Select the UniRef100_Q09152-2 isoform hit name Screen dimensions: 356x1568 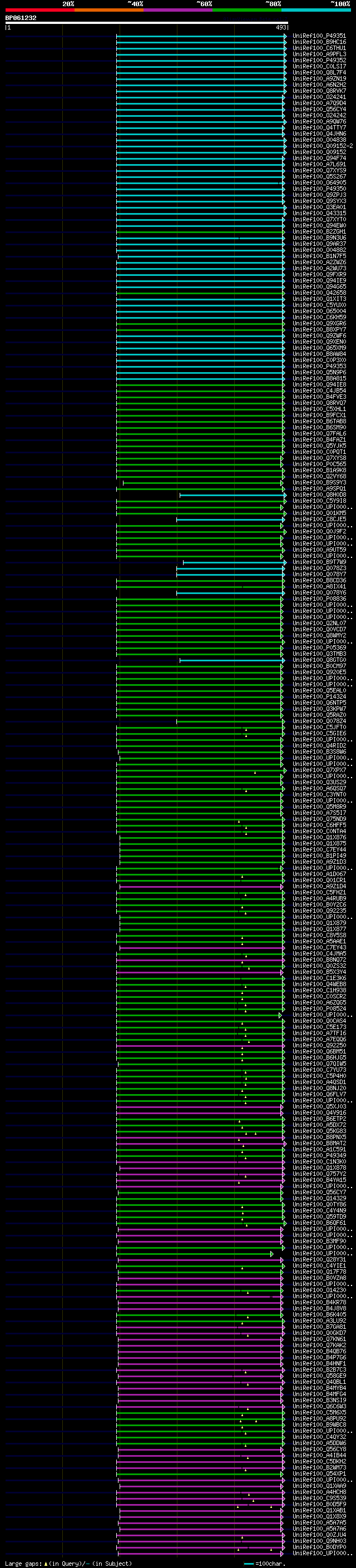click(323, 146)
